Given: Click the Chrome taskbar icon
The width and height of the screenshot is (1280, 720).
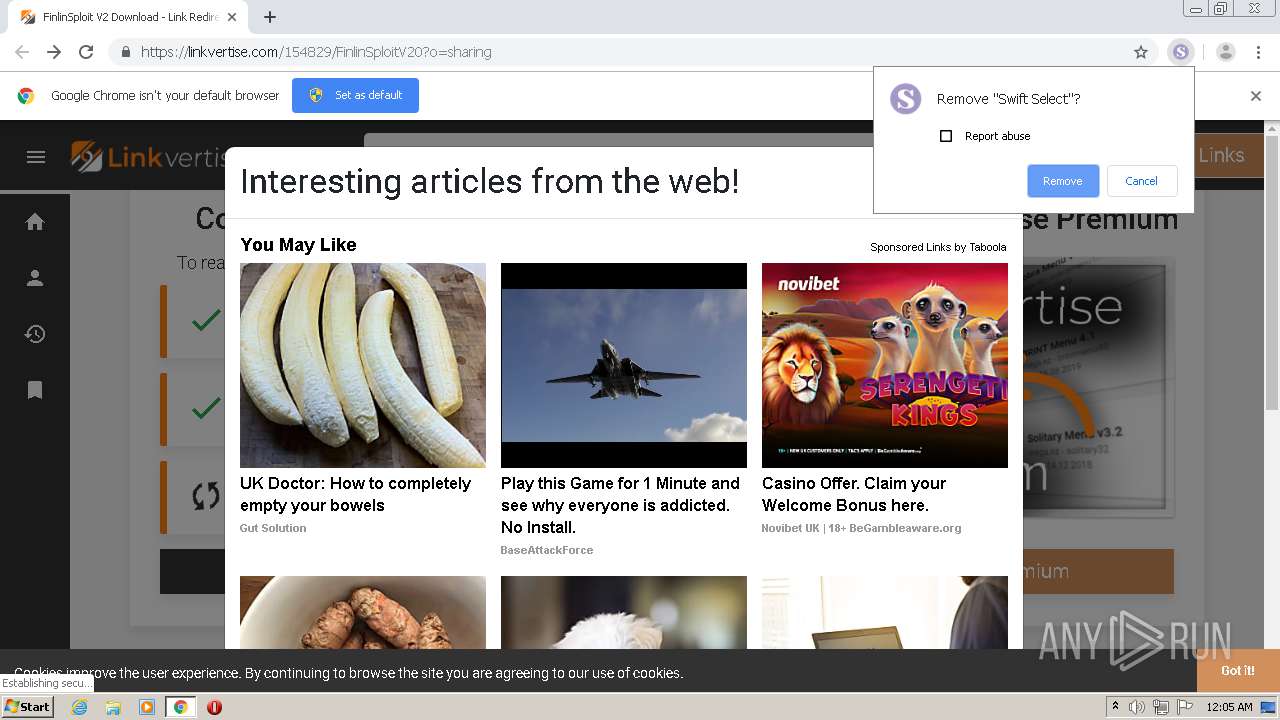Looking at the screenshot, I should pos(180,707).
